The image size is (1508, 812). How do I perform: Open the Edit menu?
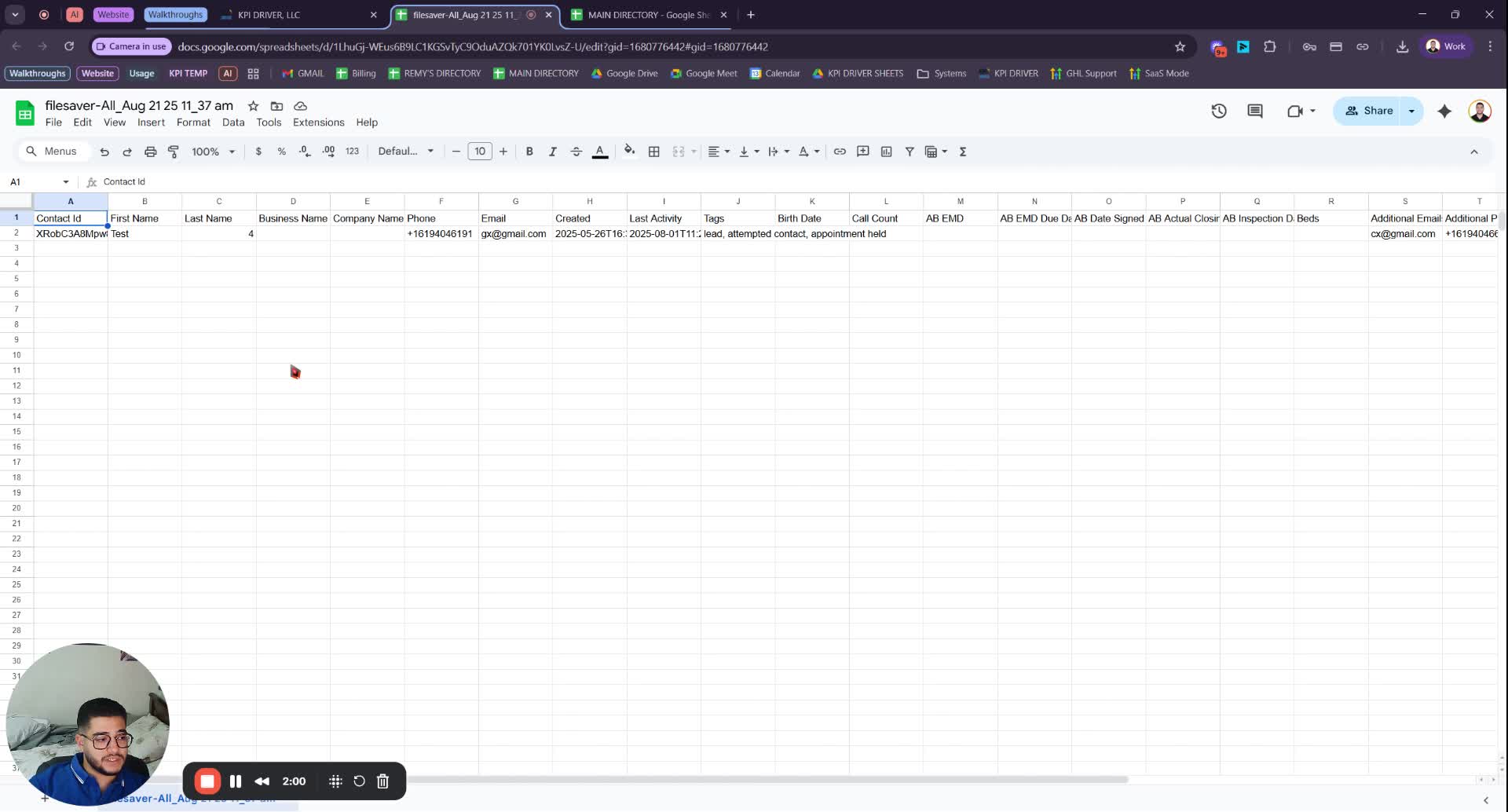tap(82, 123)
